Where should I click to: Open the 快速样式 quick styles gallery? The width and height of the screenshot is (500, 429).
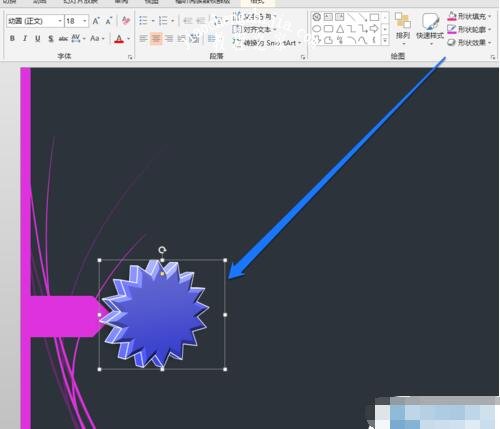click(430, 28)
